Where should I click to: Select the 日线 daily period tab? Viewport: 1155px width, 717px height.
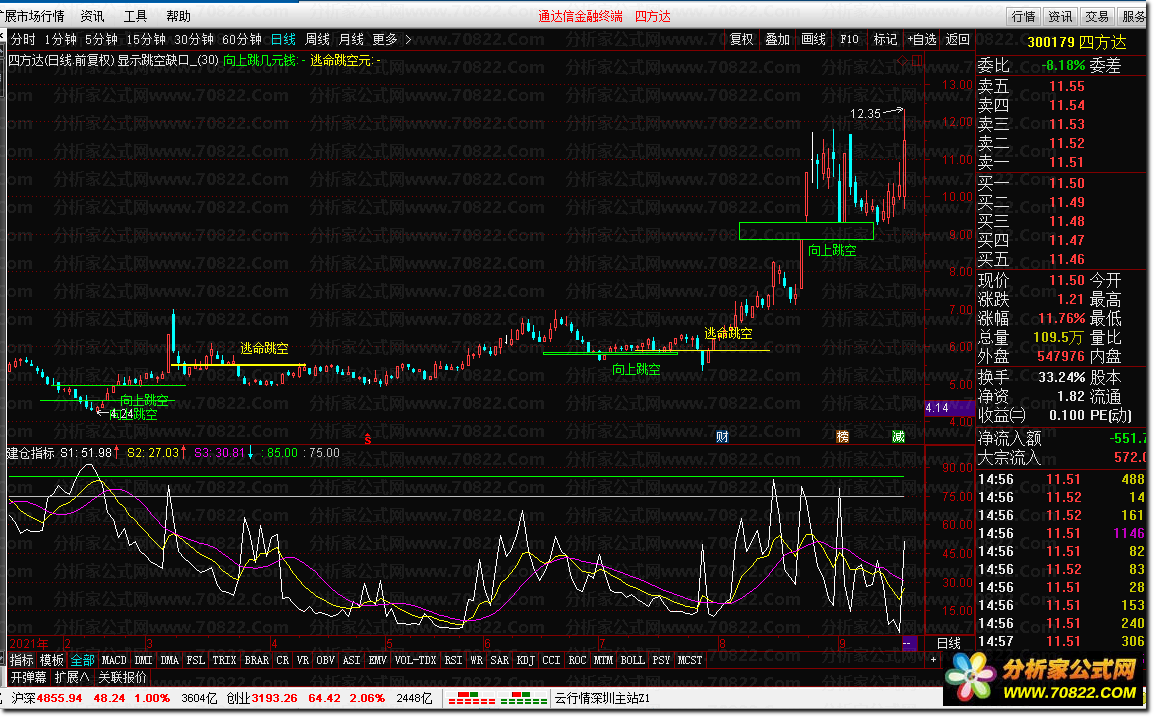click(x=283, y=40)
